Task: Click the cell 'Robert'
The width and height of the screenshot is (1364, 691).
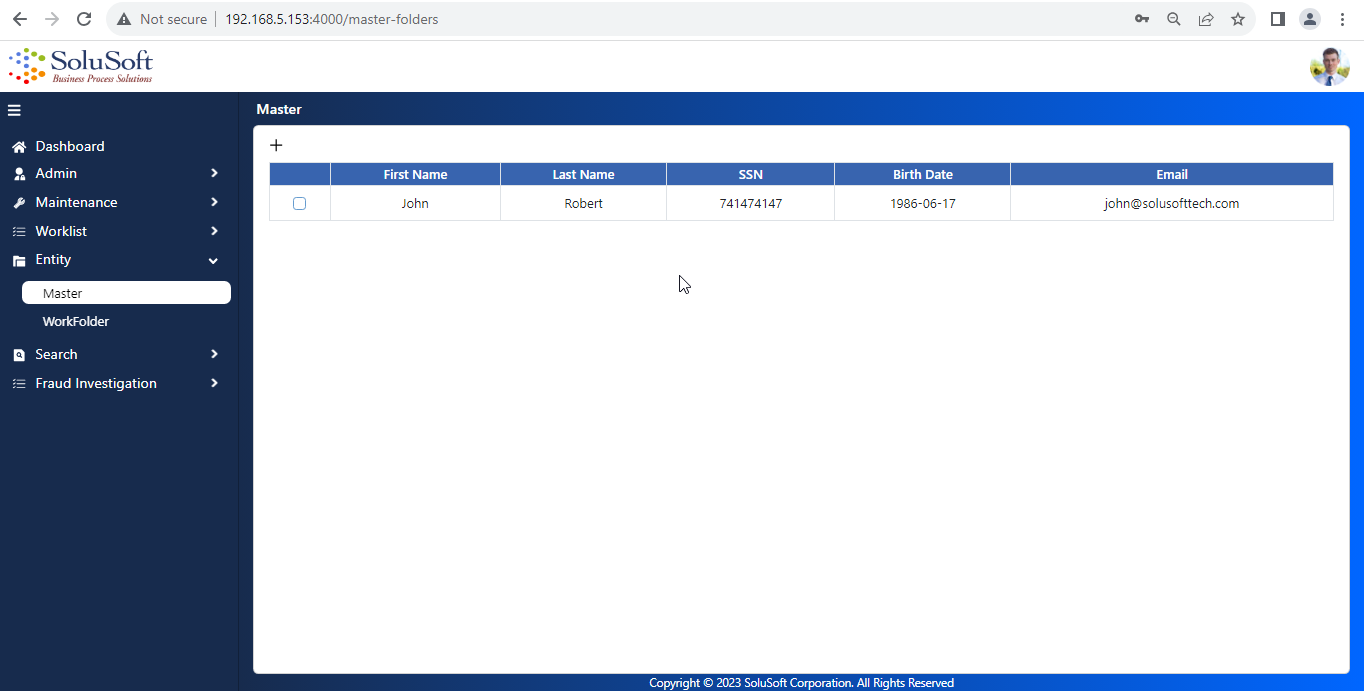Action: tap(583, 203)
